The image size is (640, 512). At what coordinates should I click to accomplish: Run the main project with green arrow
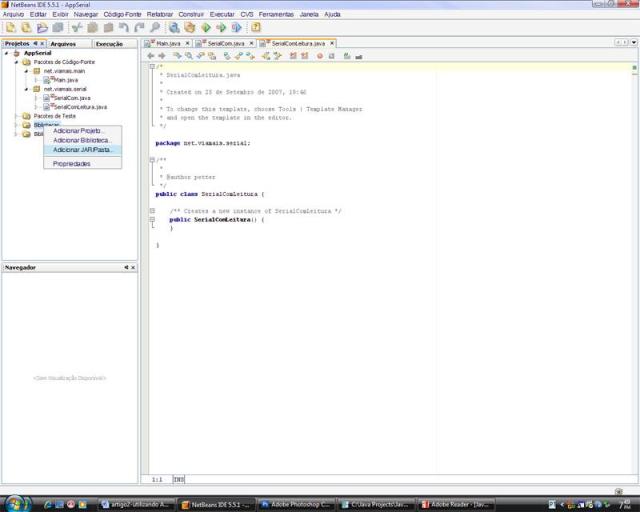pos(205,28)
